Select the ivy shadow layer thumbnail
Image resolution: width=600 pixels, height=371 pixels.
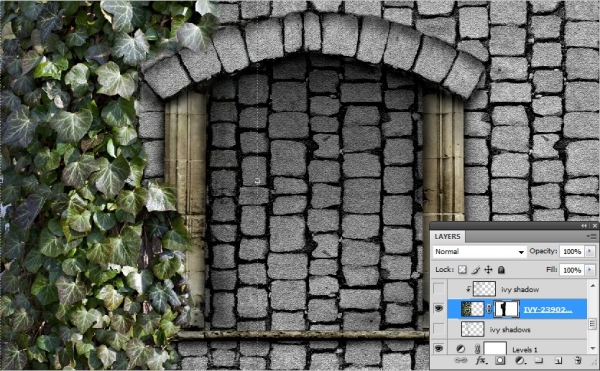pyautogui.click(x=484, y=289)
